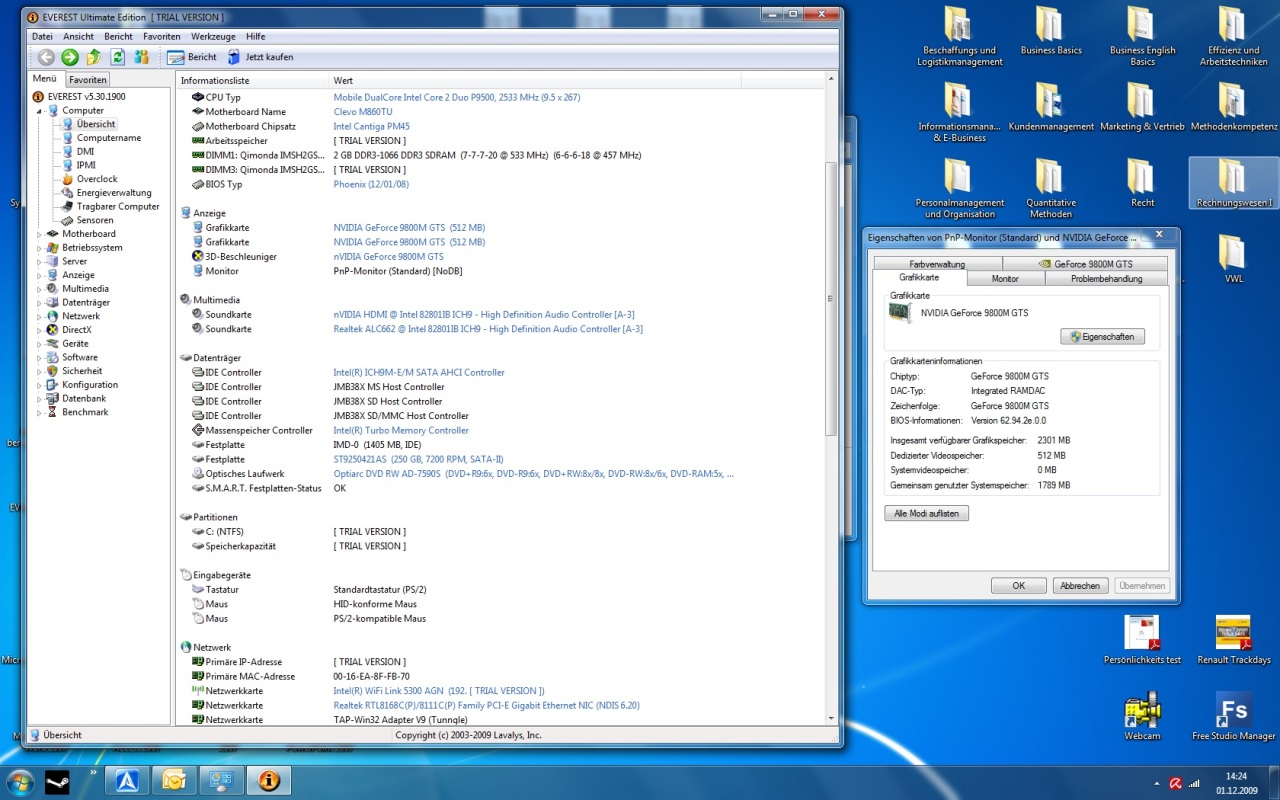
Task: Expand the Motherboard tree node
Action: (x=40, y=234)
